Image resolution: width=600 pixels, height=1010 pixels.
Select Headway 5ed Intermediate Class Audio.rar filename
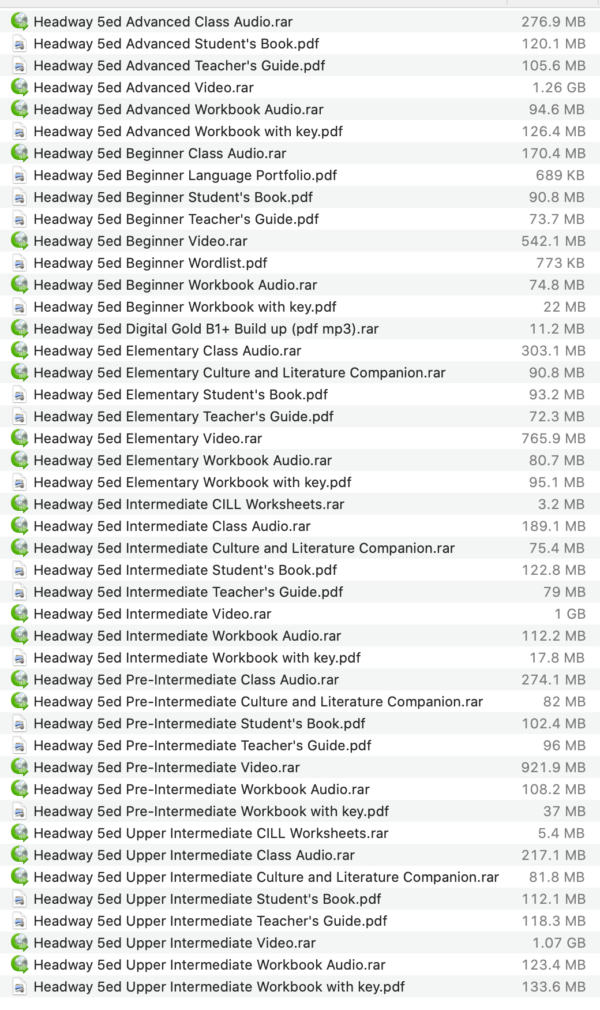(172, 526)
